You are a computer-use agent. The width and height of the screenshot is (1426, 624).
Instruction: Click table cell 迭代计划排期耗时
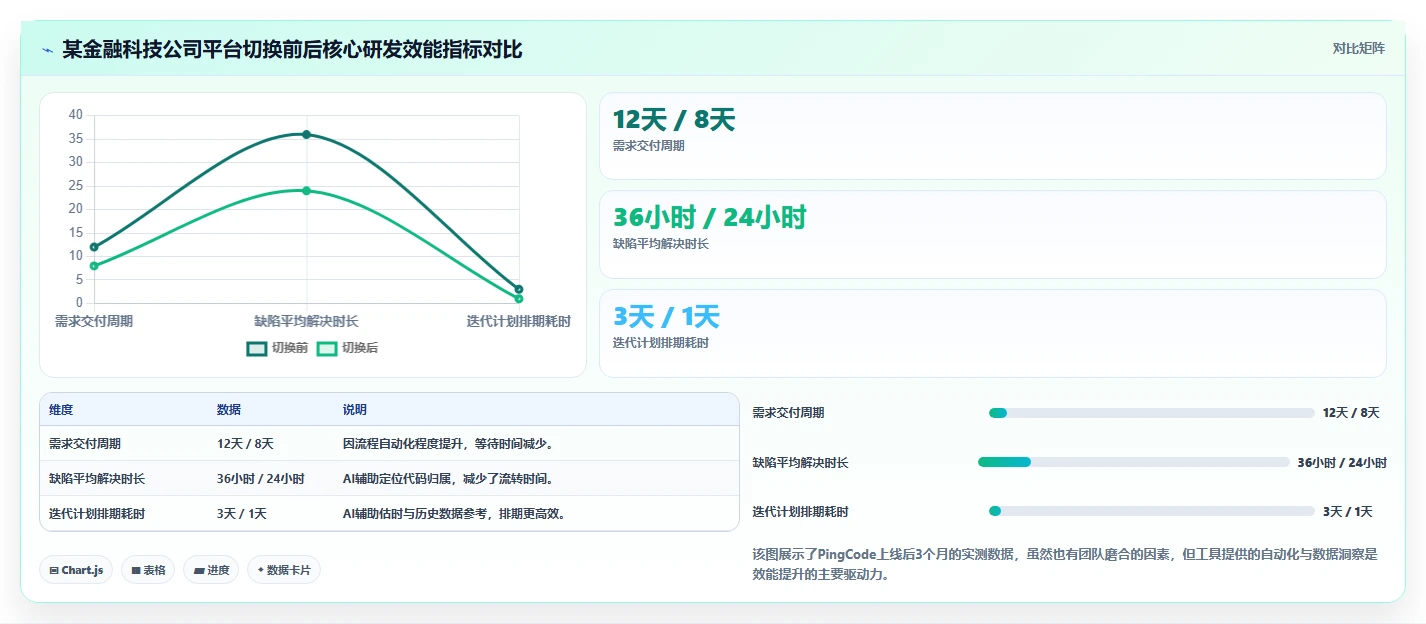pos(97,514)
